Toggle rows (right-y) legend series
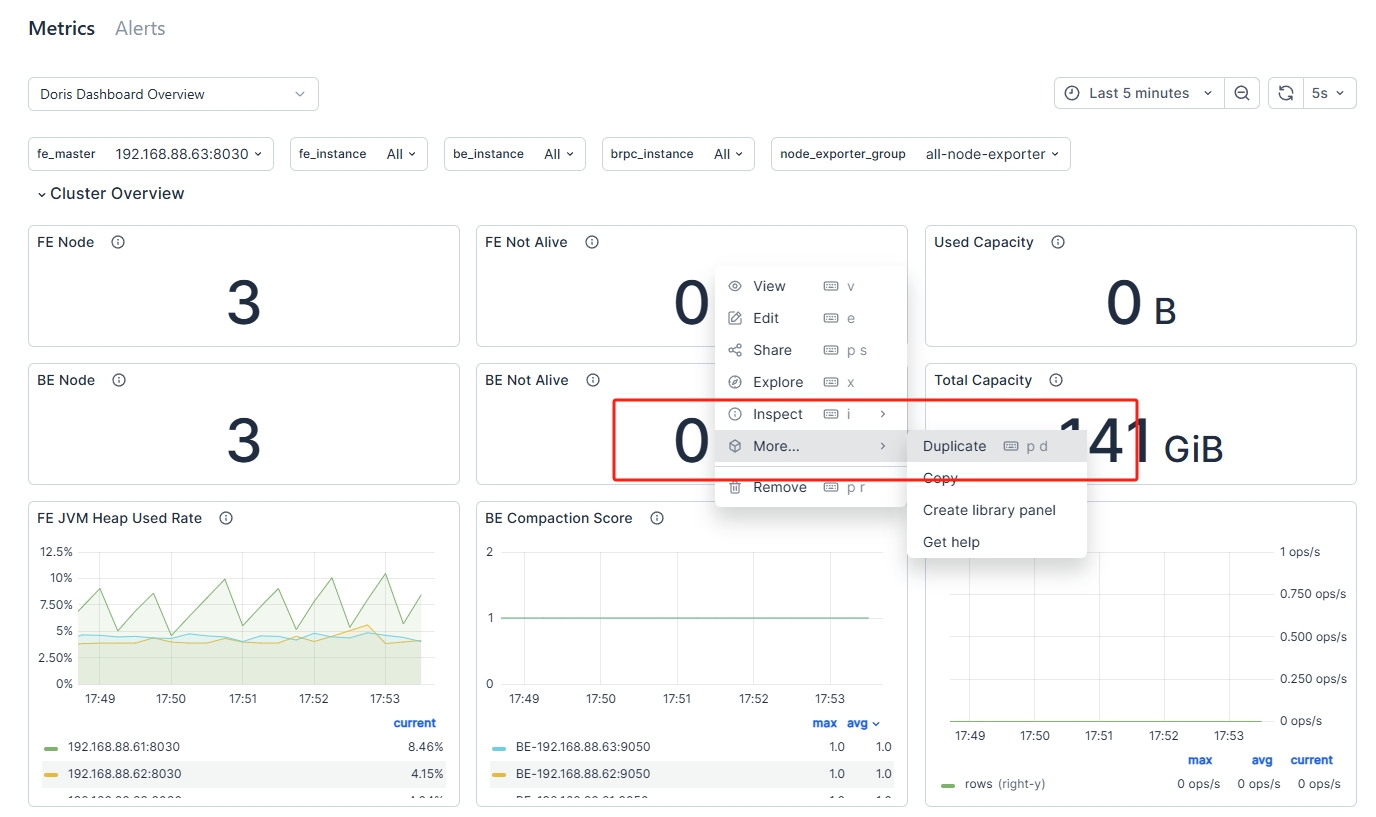Viewport: 1376px width, 817px height. coord(1003,784)
